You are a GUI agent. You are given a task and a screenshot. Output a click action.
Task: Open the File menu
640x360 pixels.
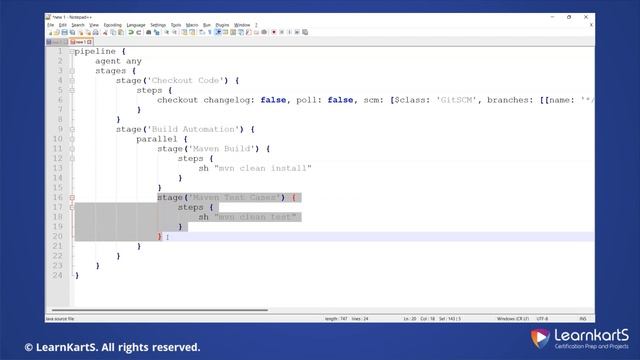point(50,25)
